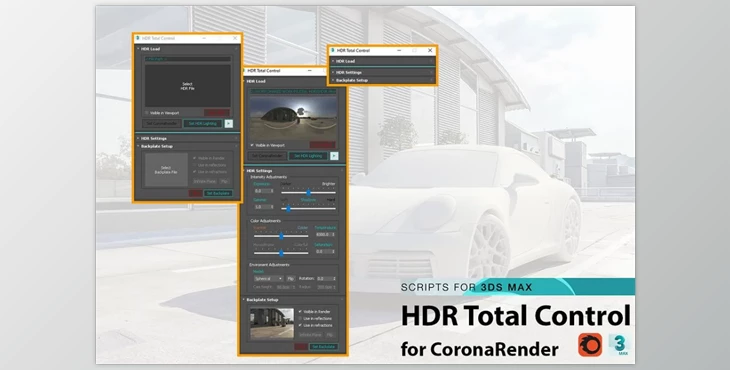730x370 pixels.
Task: Click Select HDR File preview area
Action: coord(187,86)
